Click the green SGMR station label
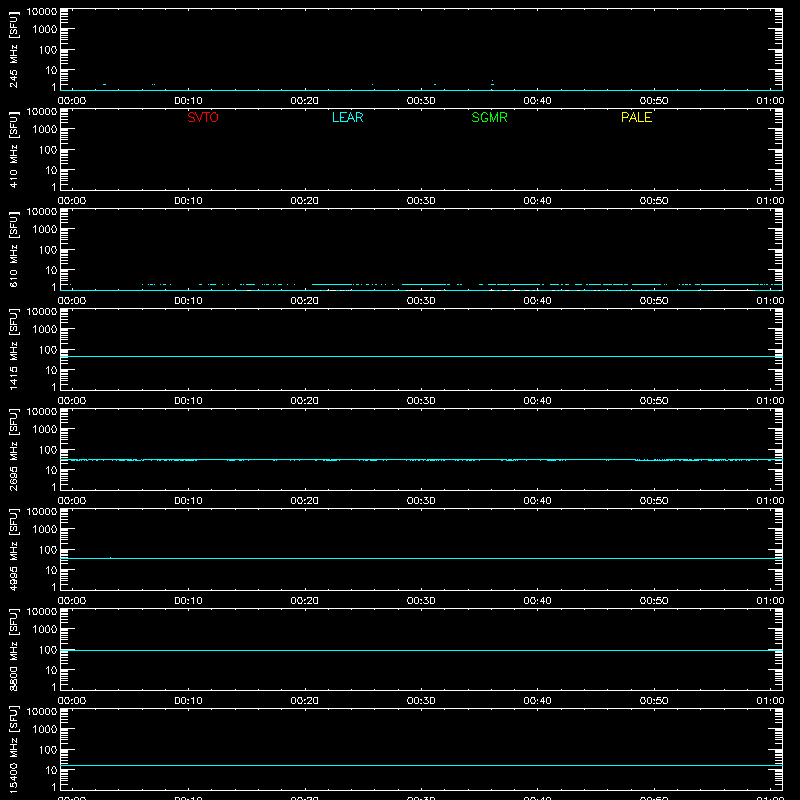Screen dimensions: 800x800 (x=489, y=117)
